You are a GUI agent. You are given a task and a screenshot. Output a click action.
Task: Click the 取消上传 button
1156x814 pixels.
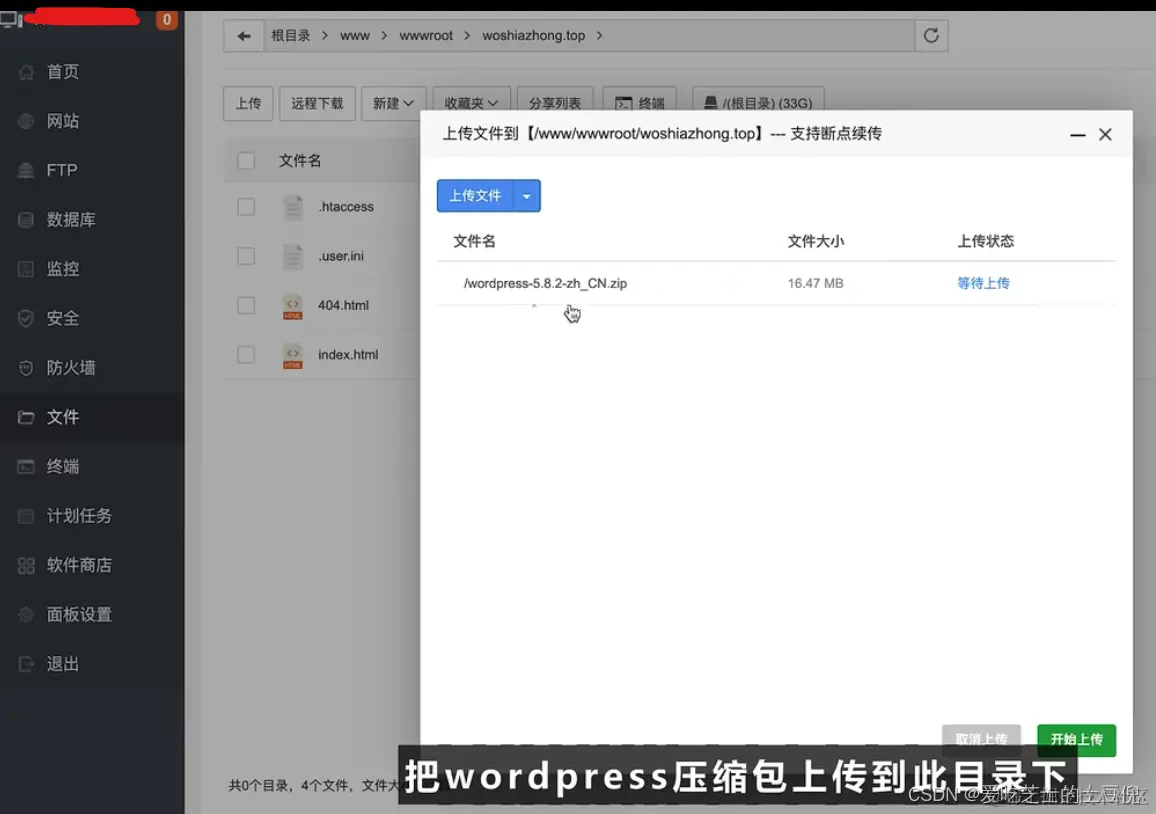[x=981, y=739]
